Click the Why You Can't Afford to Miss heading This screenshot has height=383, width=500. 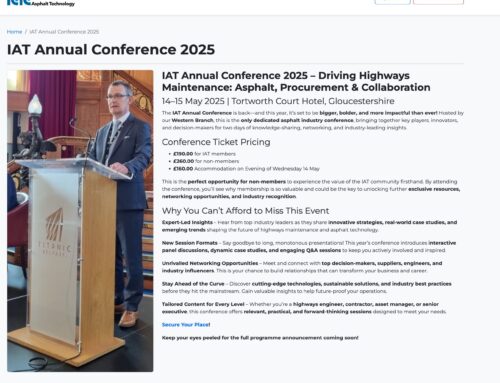click(x=245, y=211)
